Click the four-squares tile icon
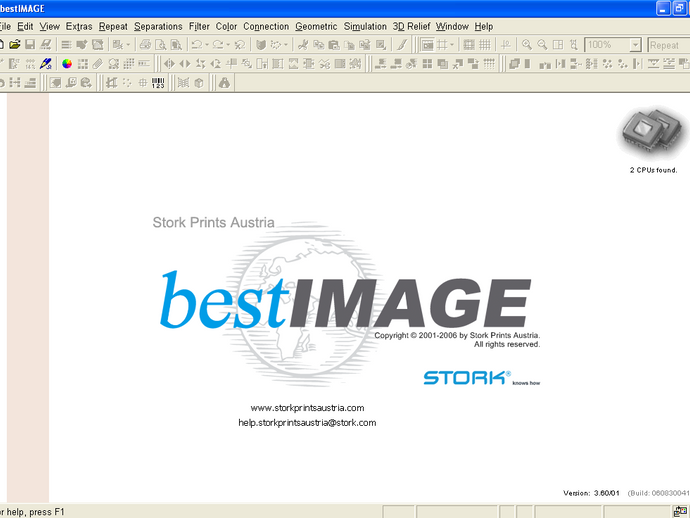This screenshot has width=690, height=518. pos(427,64)
